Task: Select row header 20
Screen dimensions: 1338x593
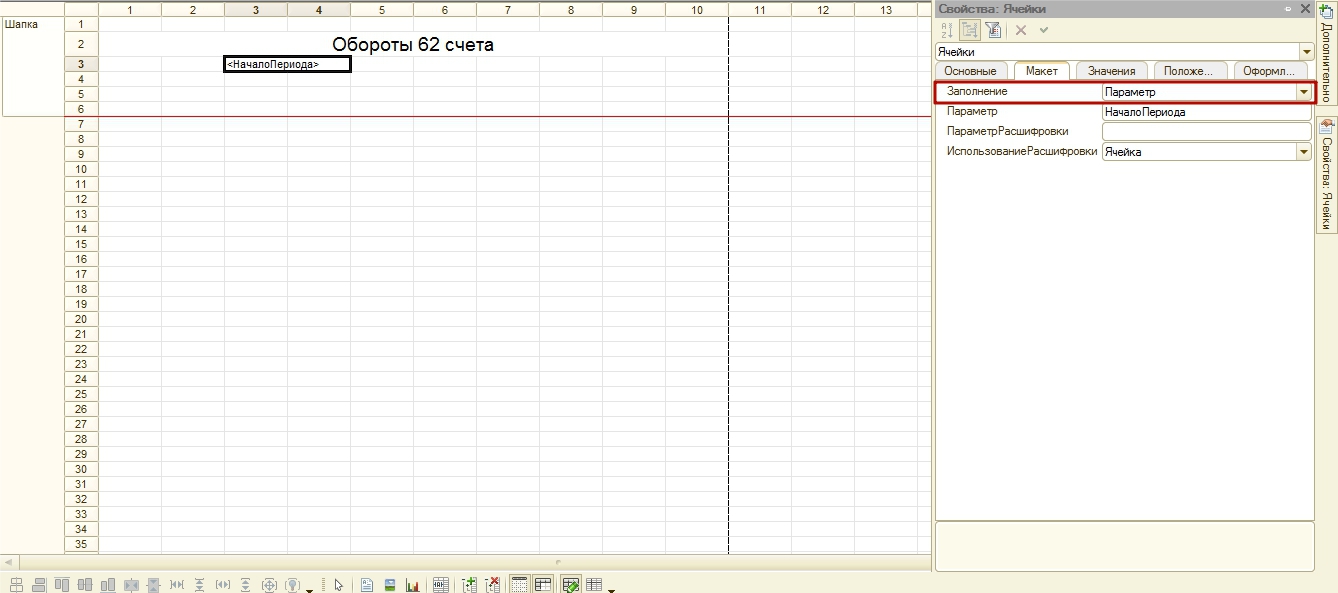Action: pyautogui.click(x=81, y=319)
